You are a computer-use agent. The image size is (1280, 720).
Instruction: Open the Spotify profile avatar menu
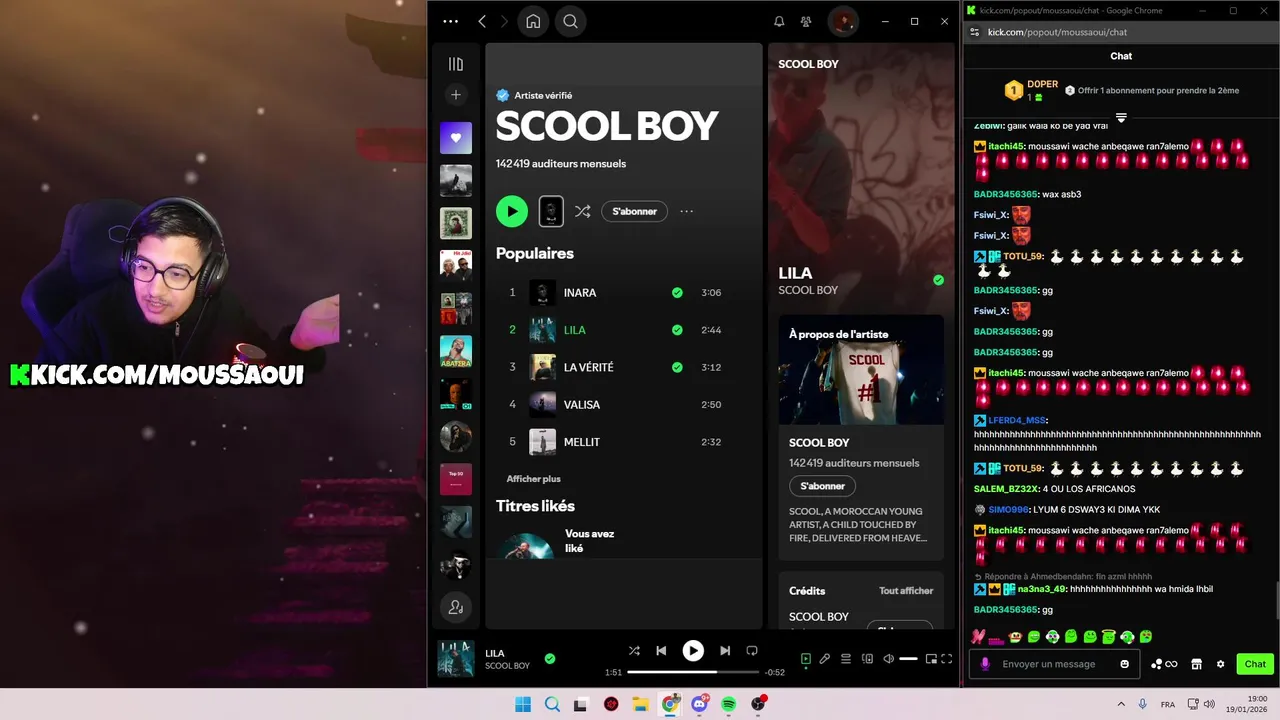pos(843,21)
